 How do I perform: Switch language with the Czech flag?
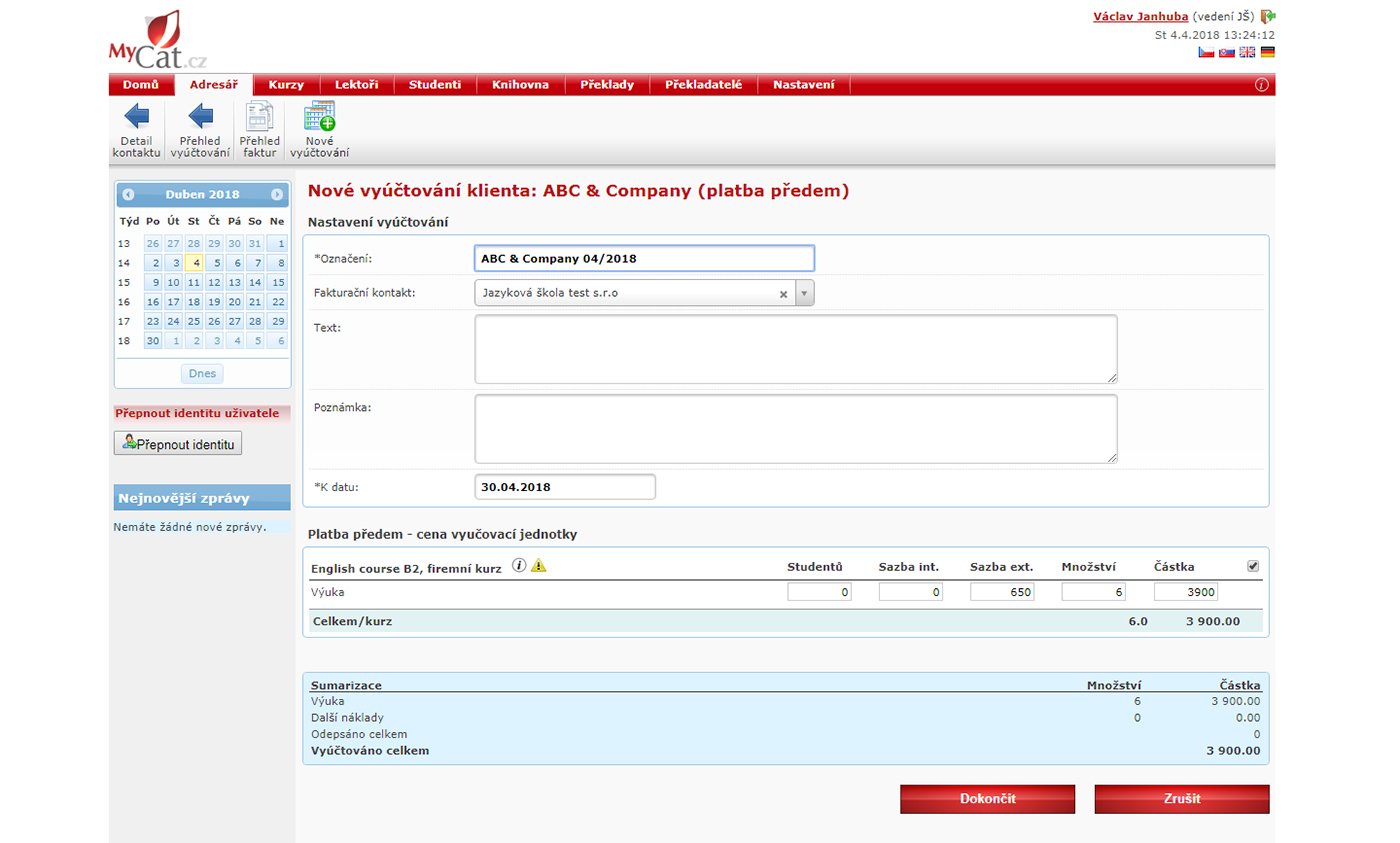tap(1206, 52)
